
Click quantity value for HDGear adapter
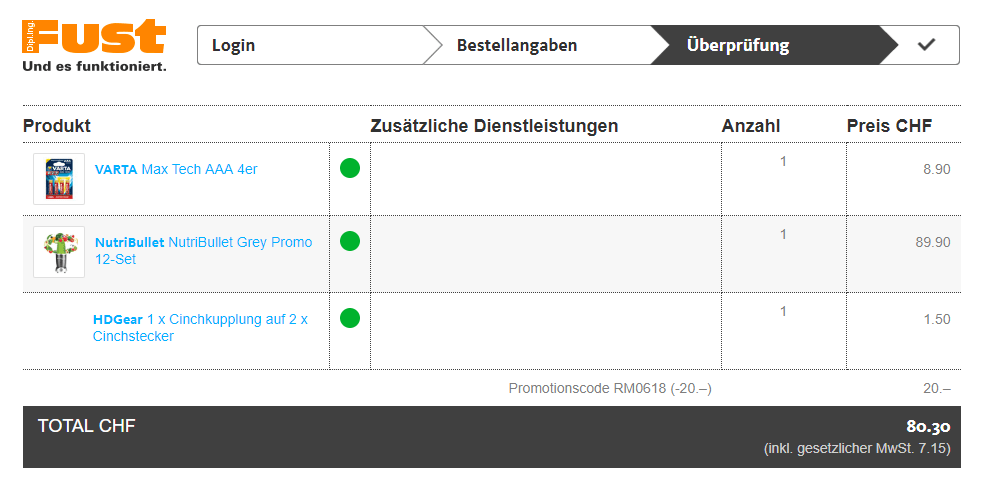point(783,311)
